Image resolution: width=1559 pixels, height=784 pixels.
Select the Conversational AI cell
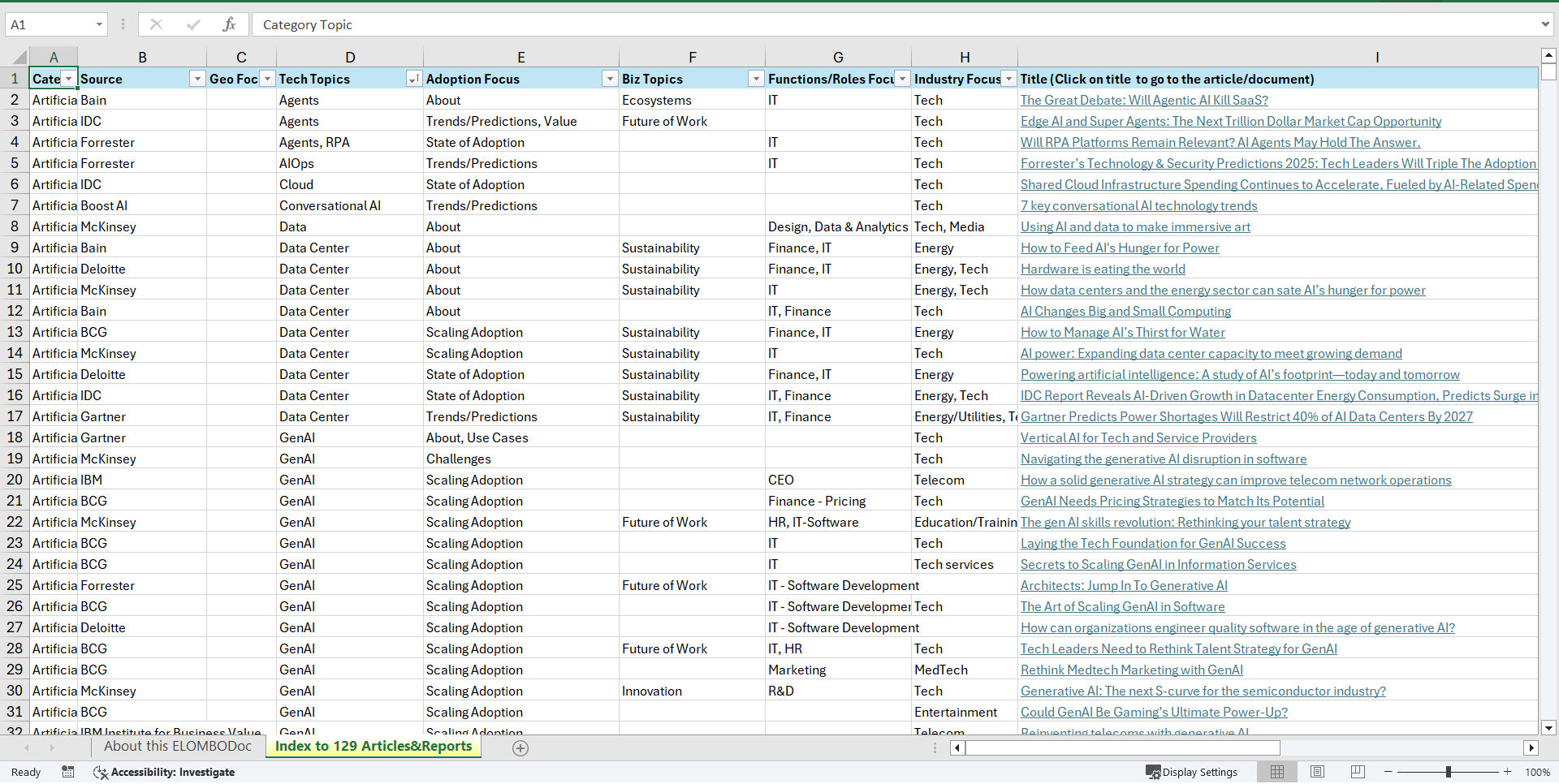pyautogui.click(x=349, y=205)
